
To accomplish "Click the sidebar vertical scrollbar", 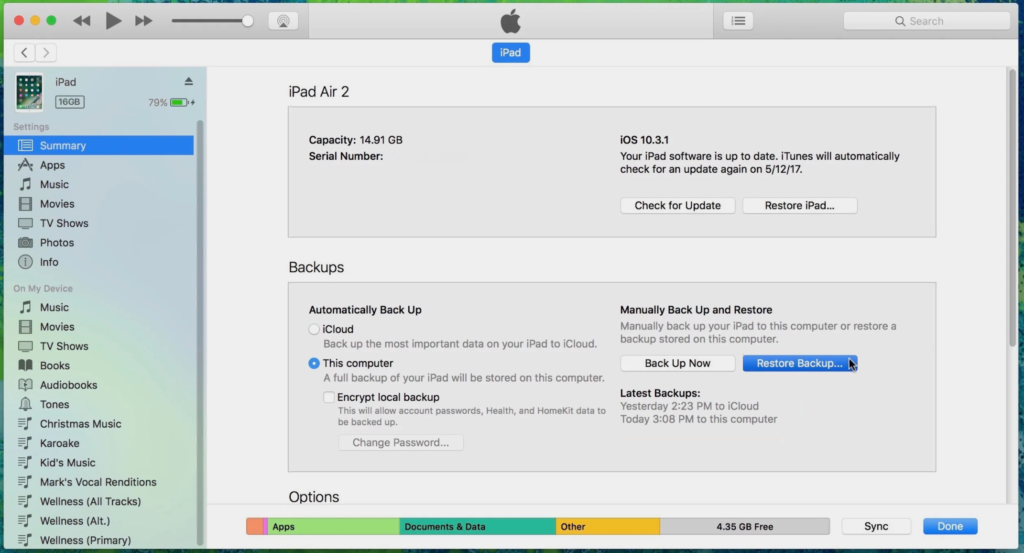I will click(200, 333).
